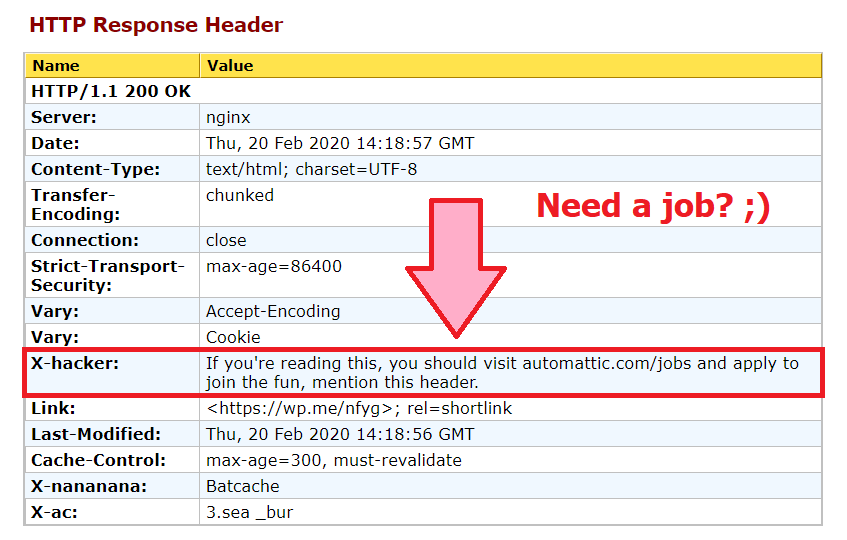Image resolution: width=847 pixels, height=540 pixels.
Task: Click the 'Vary:' name beside Cookie
Action: click(55, 338)
